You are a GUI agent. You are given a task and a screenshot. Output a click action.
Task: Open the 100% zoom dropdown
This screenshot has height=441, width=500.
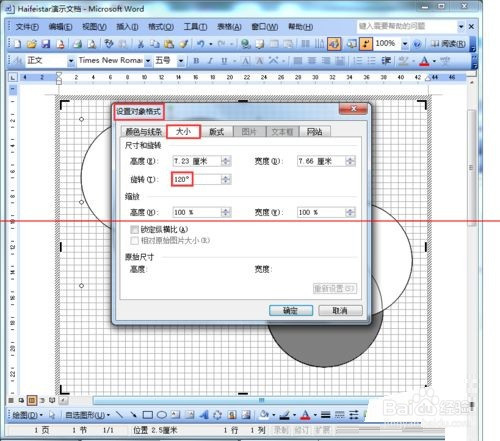405,44
